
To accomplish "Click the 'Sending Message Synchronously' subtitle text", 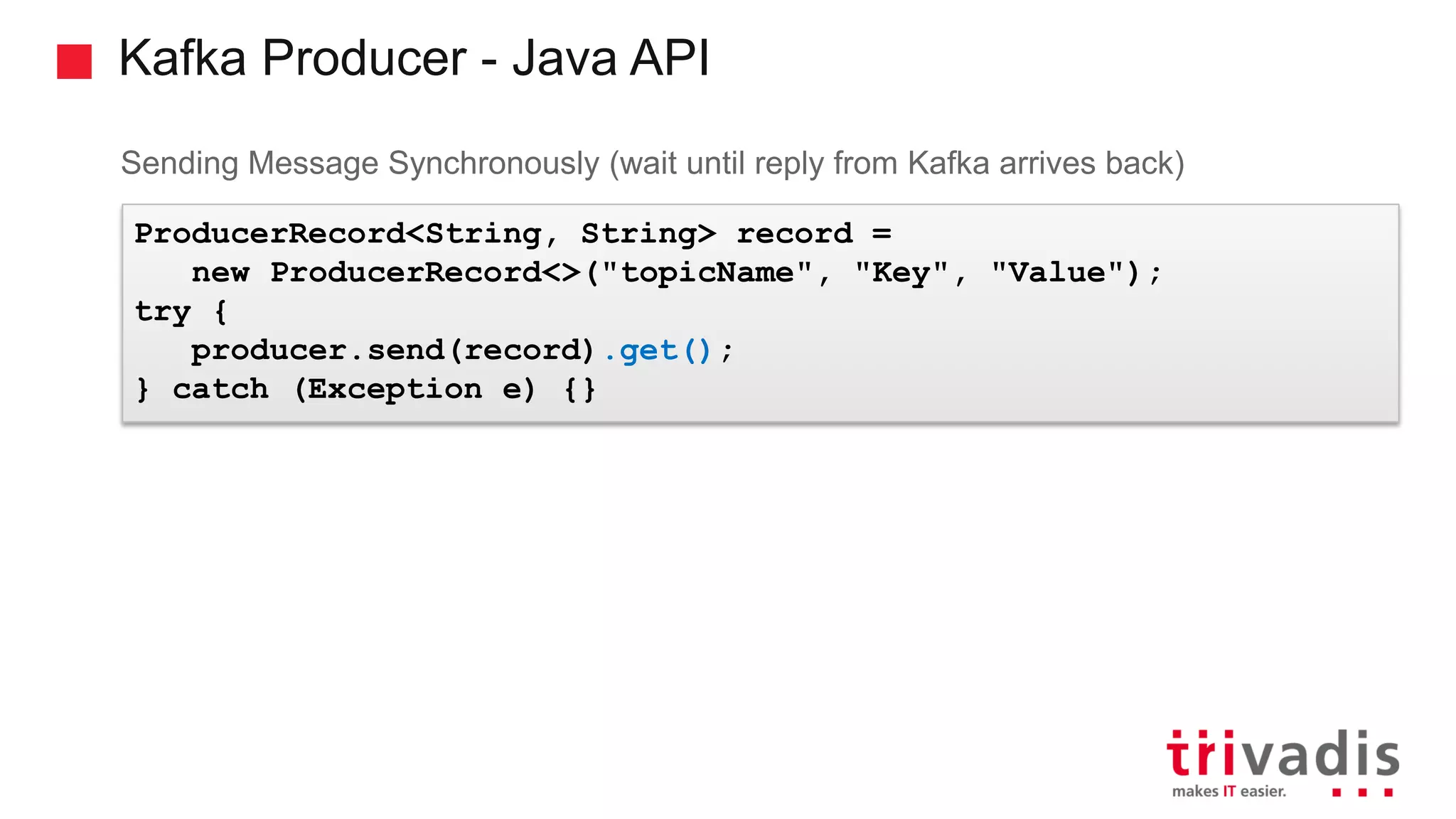I will pos(360,164).
